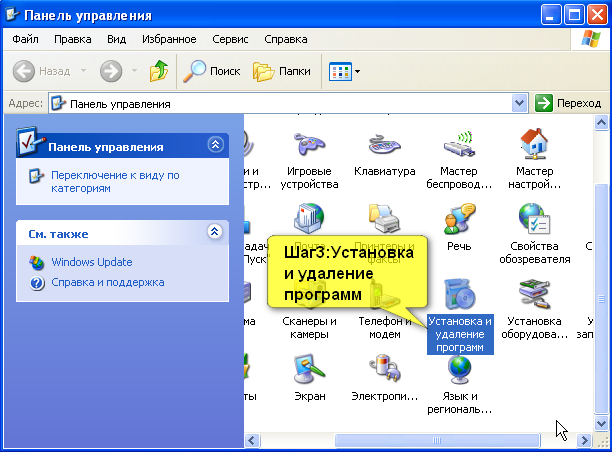Click the Назад back button

(42, 71)
